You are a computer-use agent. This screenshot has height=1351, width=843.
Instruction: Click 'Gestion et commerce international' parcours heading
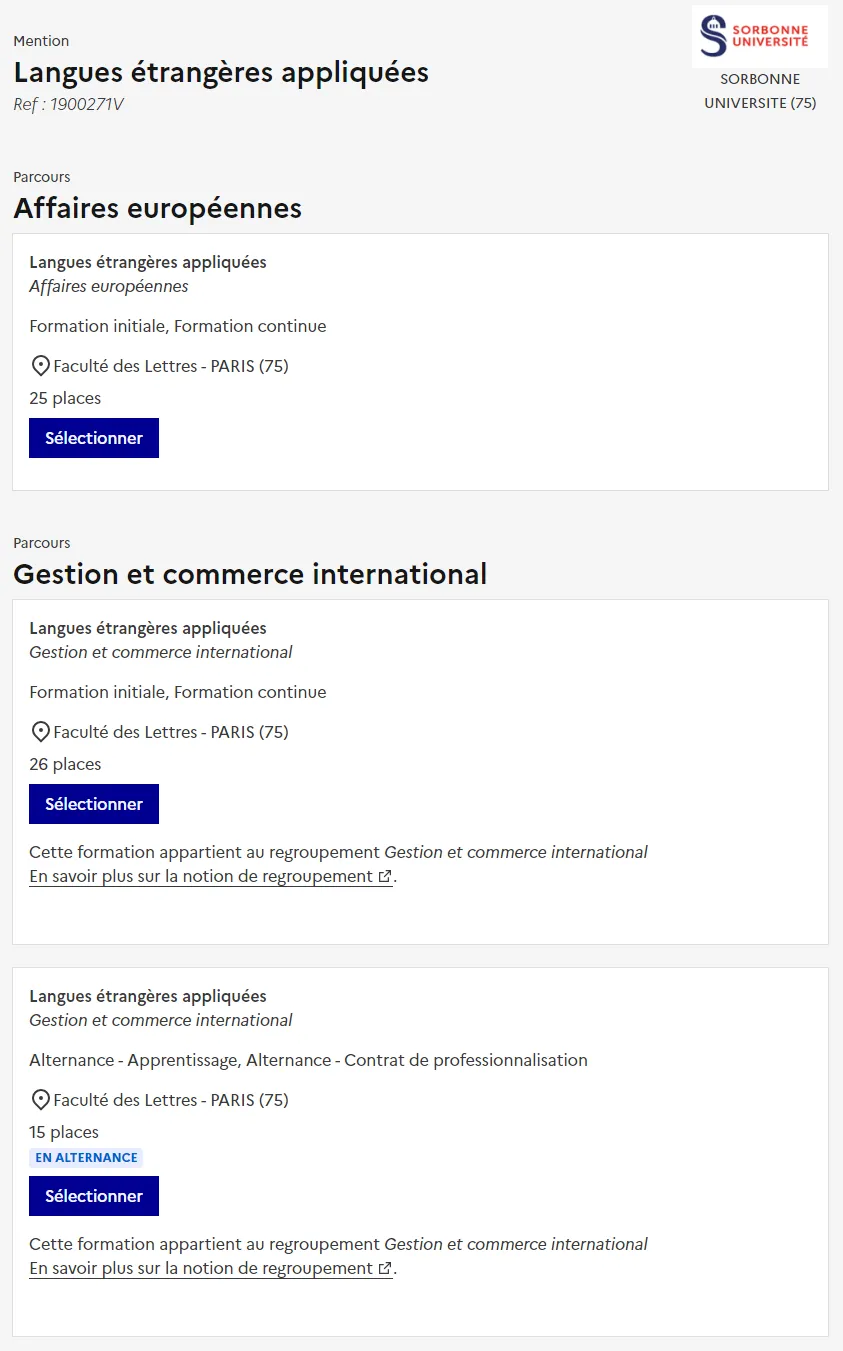[250, 574]
